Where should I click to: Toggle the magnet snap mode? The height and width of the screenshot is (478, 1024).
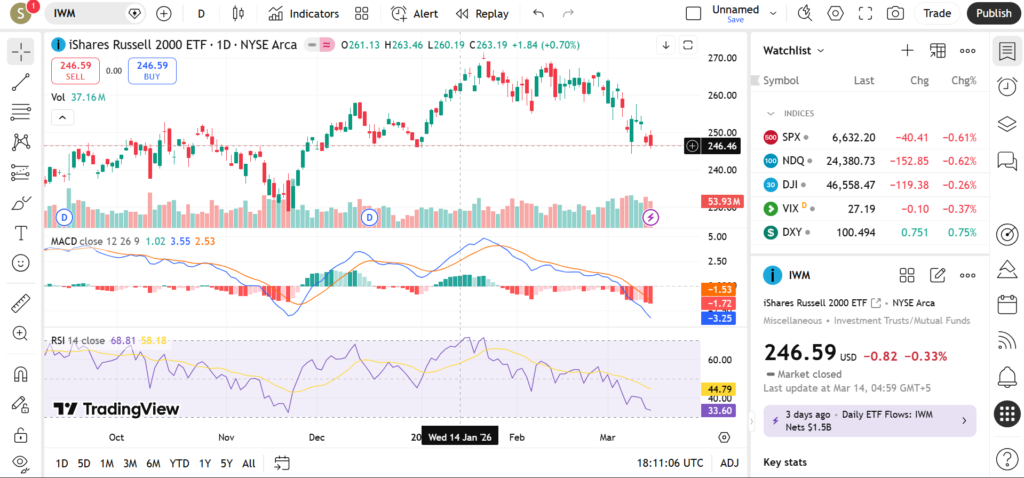pos(20,375)
